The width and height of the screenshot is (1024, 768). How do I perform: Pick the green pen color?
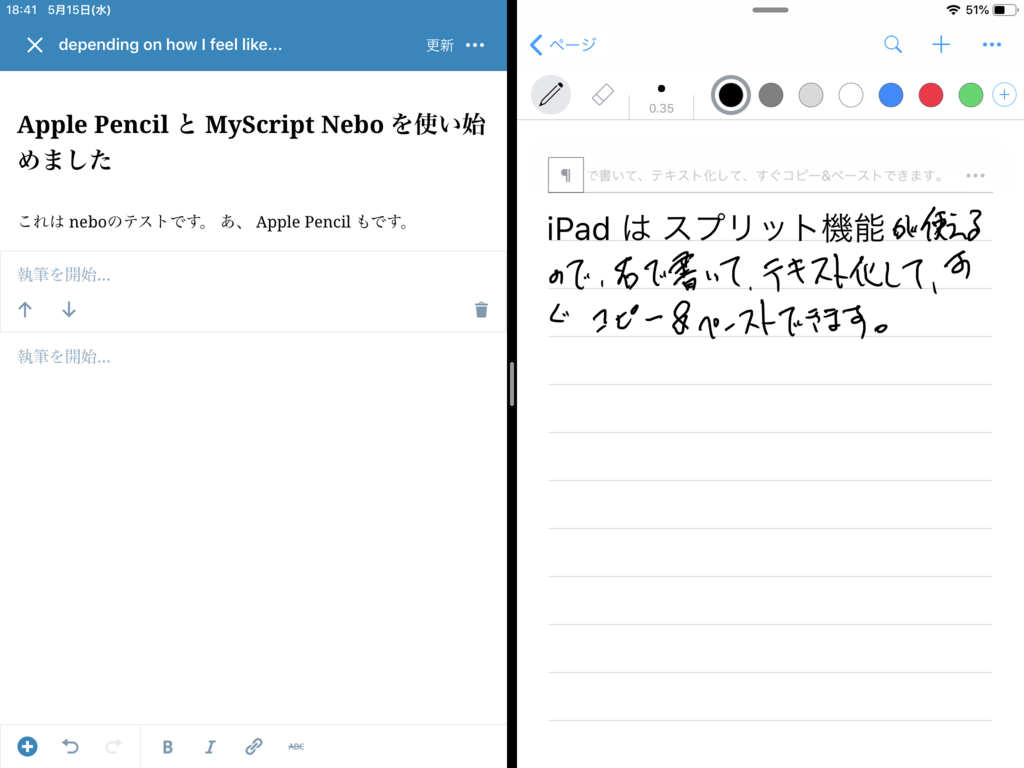coord(970,95)
